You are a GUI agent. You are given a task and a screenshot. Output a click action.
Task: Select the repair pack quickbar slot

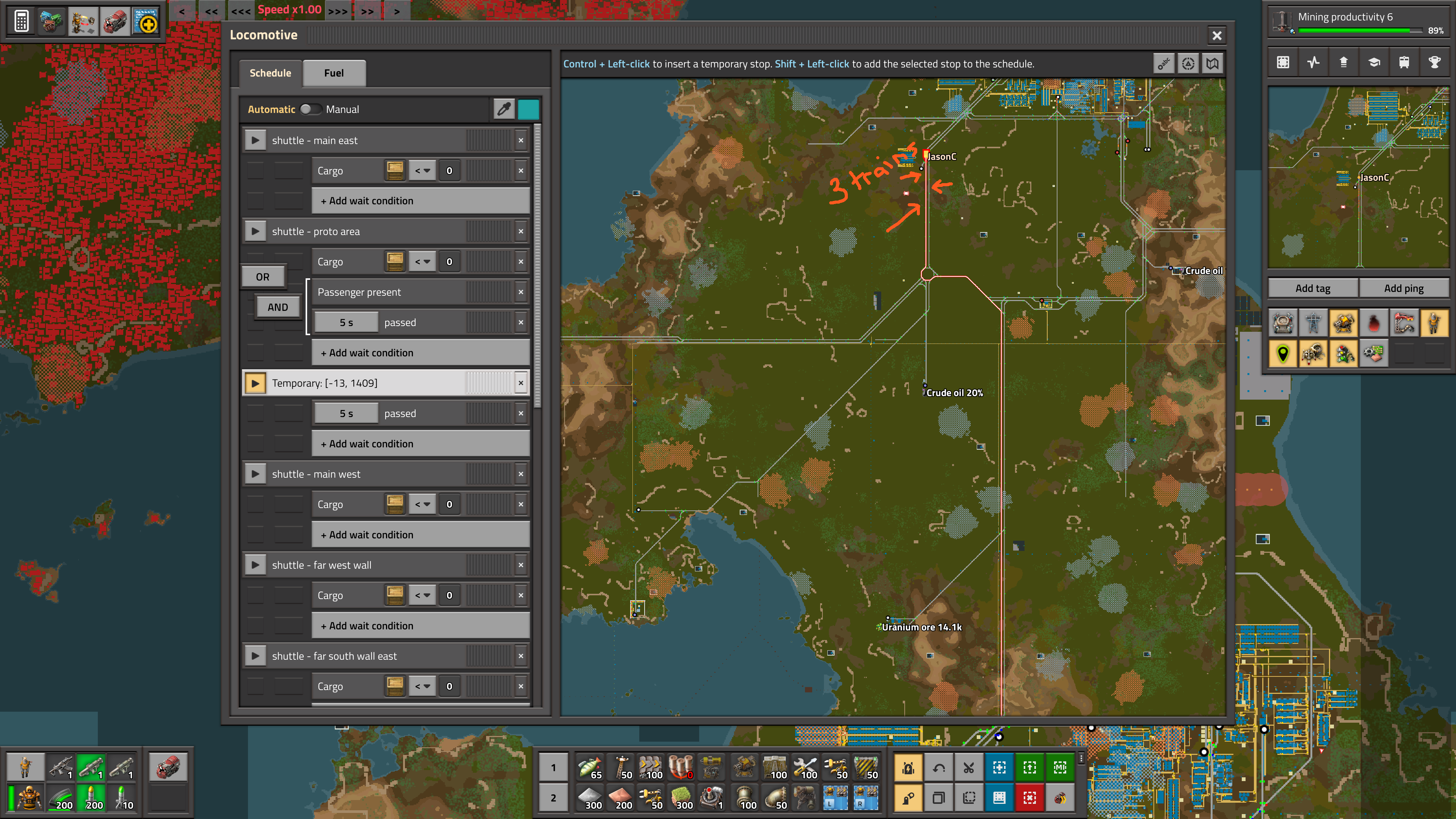pyautogui.click(x=805, y=767)
